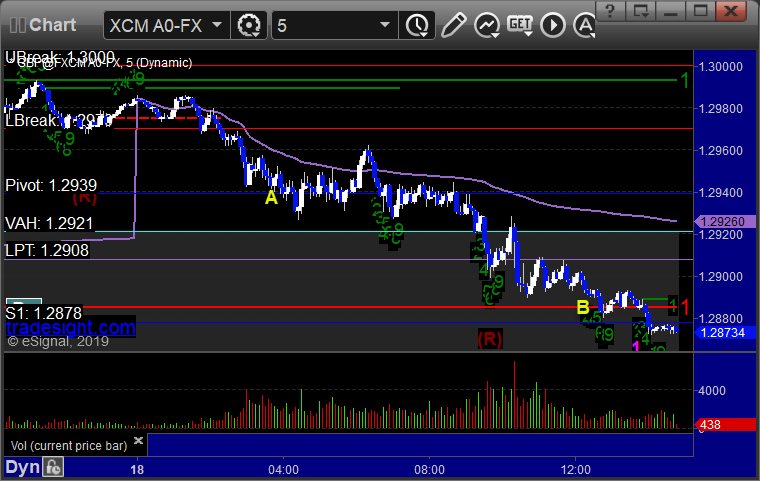Click the UBreak: 1.3000 label
The width and height of the screenshot is (760, 481).
pyautogui.click(x=60, y=56)
